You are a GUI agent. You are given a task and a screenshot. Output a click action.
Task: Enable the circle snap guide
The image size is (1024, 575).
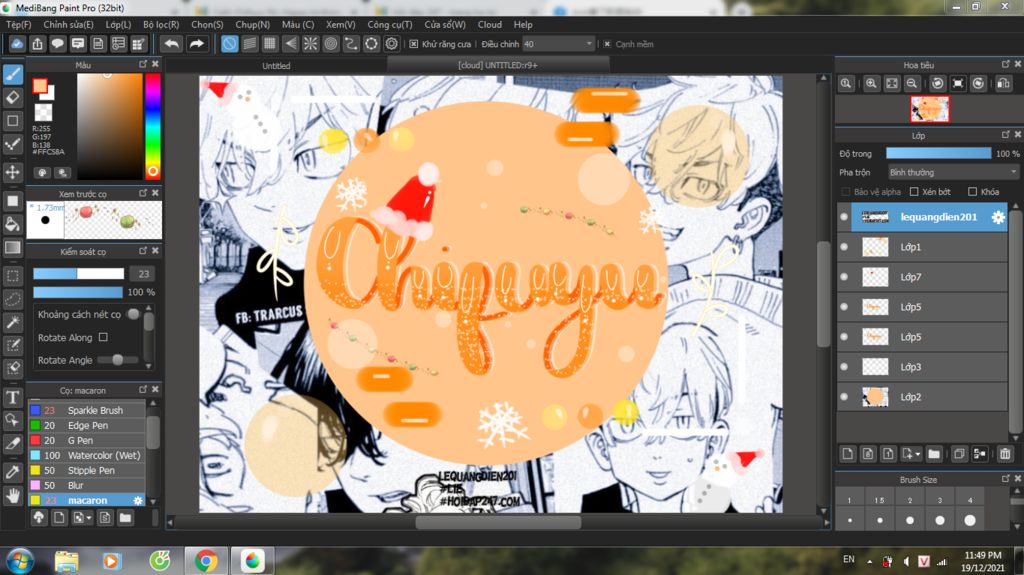(330, 44)
